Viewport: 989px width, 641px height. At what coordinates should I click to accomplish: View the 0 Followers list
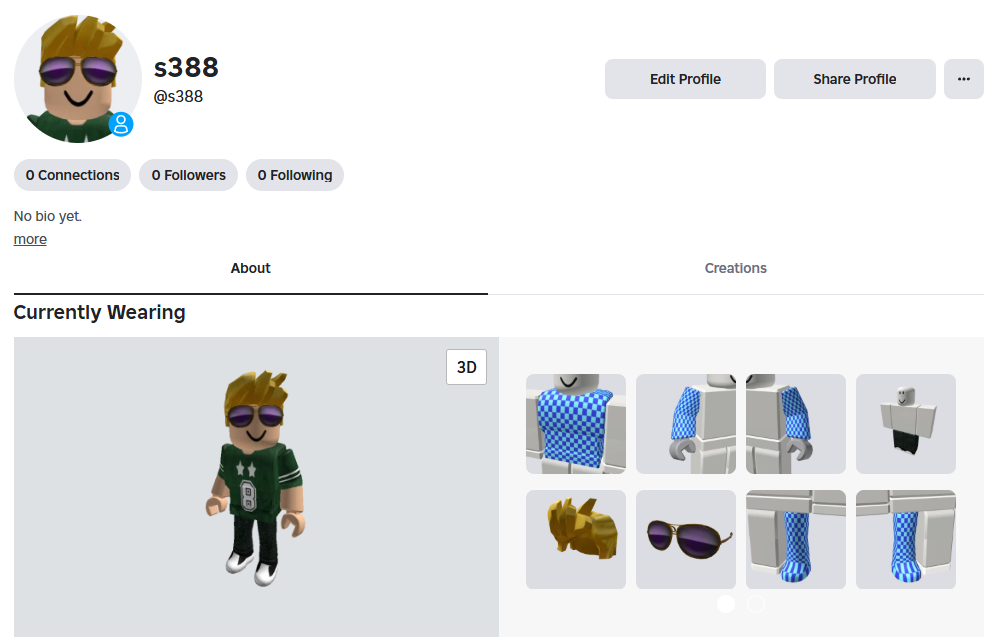(189, 175)
